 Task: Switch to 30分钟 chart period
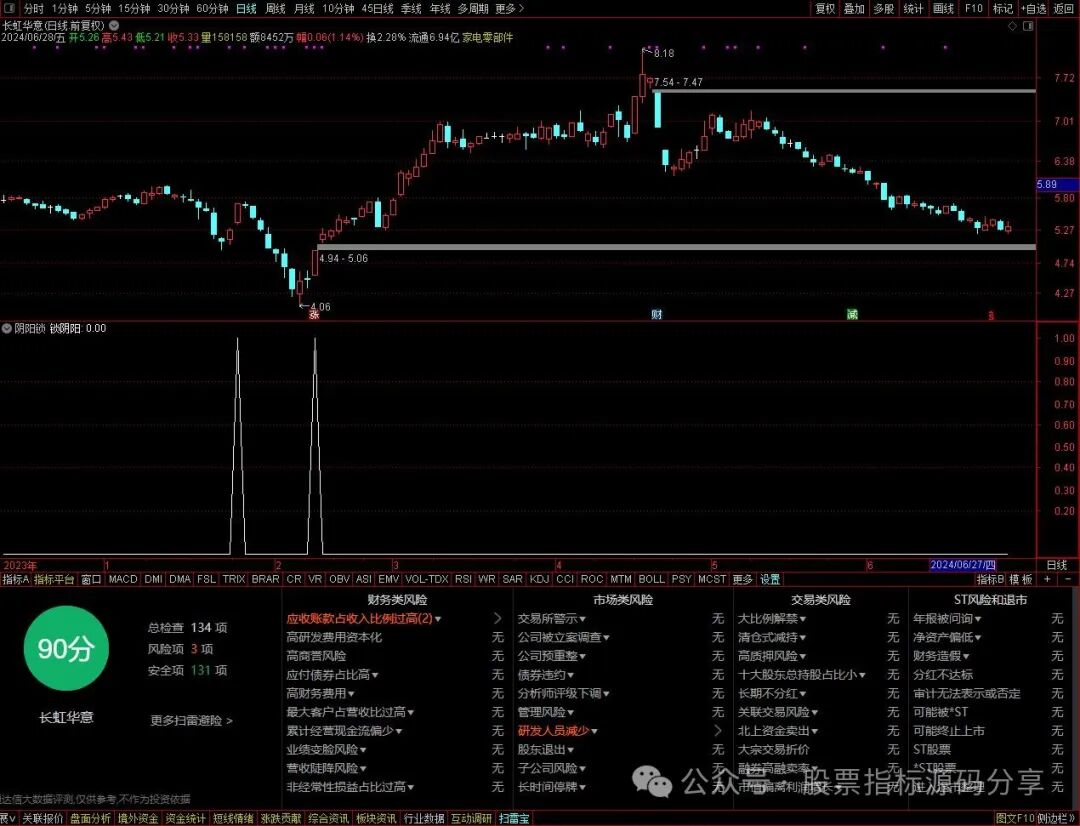pyautogui.click(x=173, y=8)
